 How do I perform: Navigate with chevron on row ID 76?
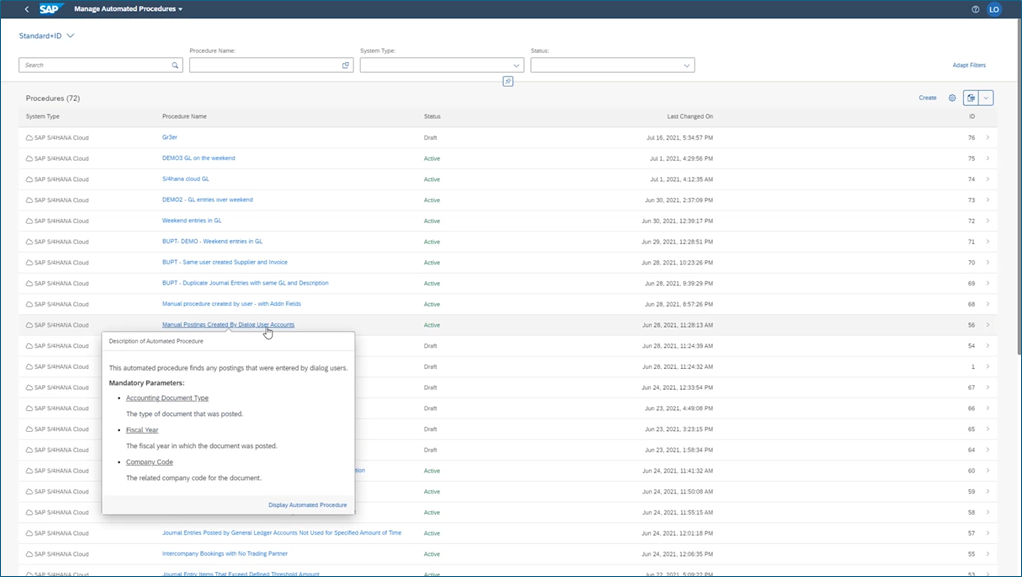click(x=987, y=138)
